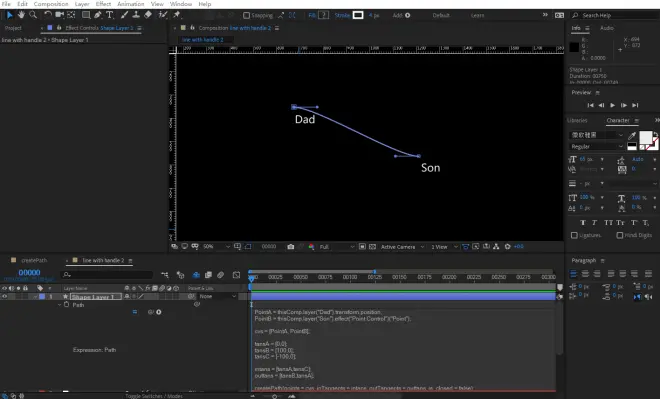Open the Effect menu
Viewport: 660px width, 399px height.
pos(103,4)
